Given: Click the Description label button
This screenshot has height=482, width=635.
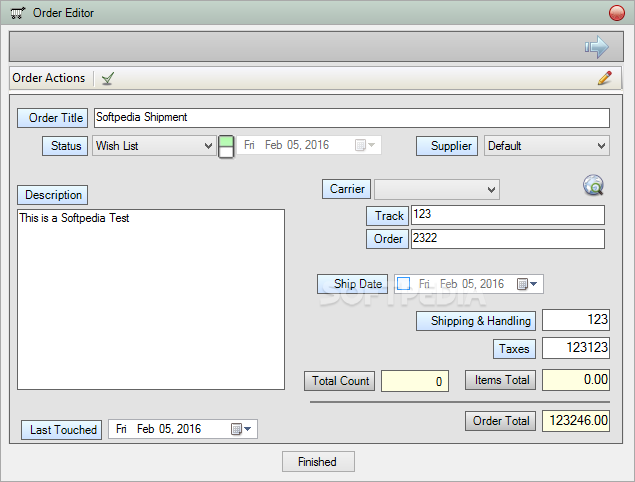Looking at the screenshot, I should click(x=53, y=195).
